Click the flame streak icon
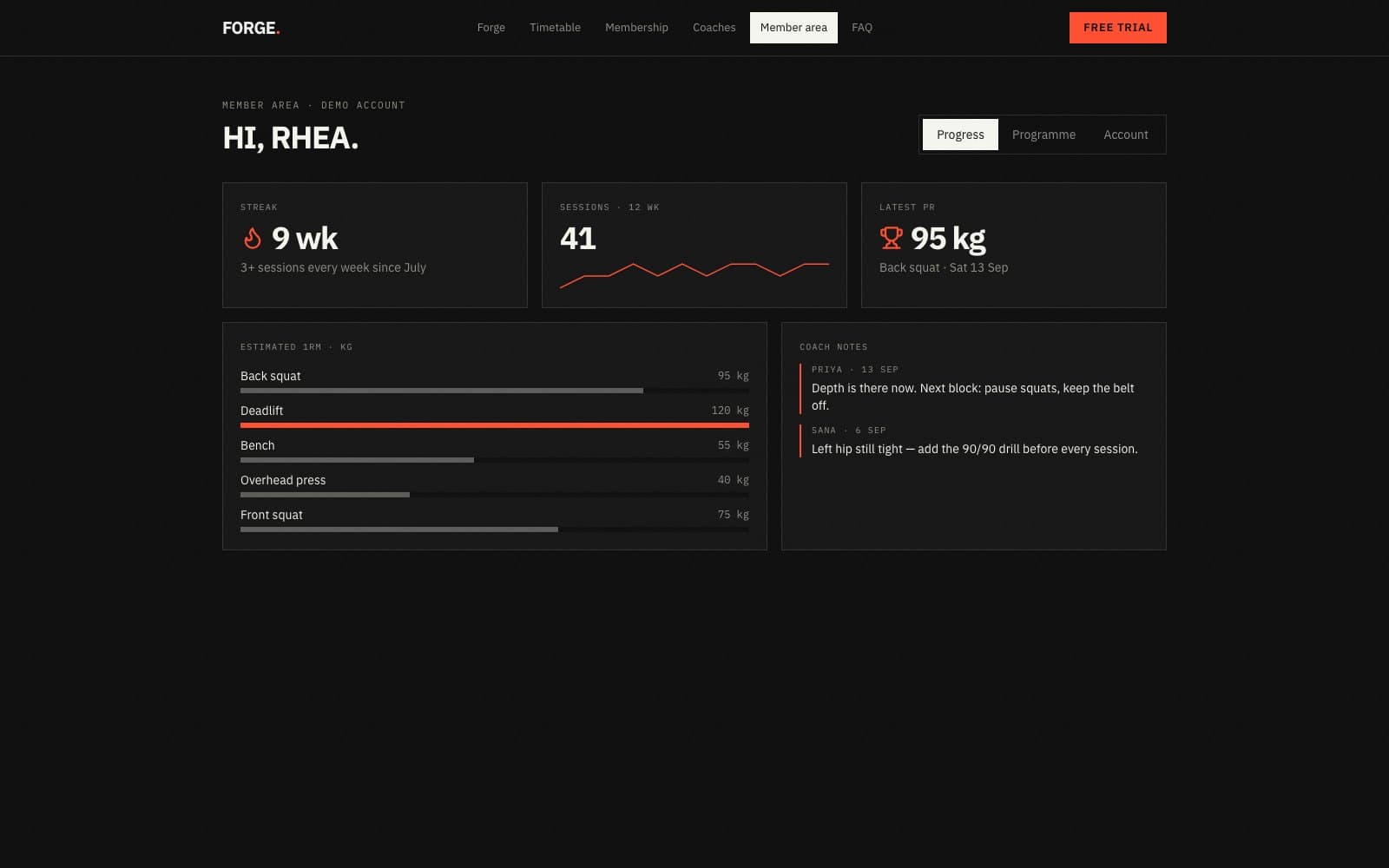Screen dimensions: 1389x868 click(252, 238)
